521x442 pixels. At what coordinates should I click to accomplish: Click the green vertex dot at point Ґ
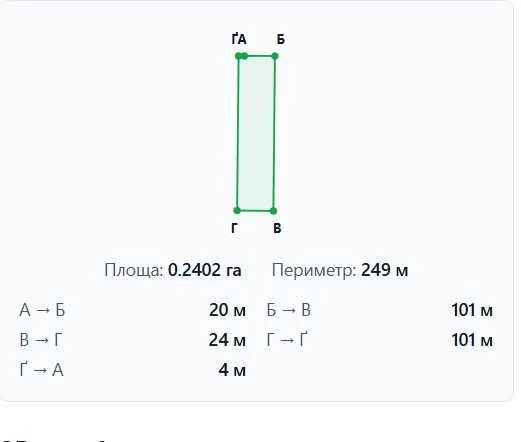238,56
